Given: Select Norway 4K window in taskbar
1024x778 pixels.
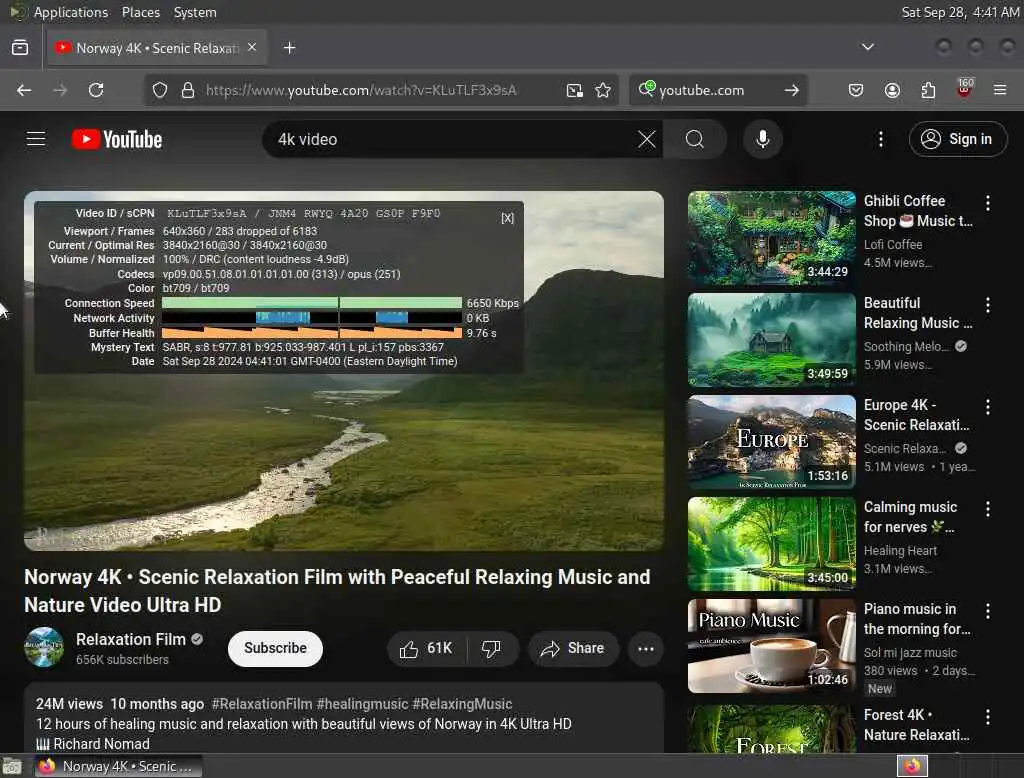Looking at the screenshot, I should coord(118,766).
